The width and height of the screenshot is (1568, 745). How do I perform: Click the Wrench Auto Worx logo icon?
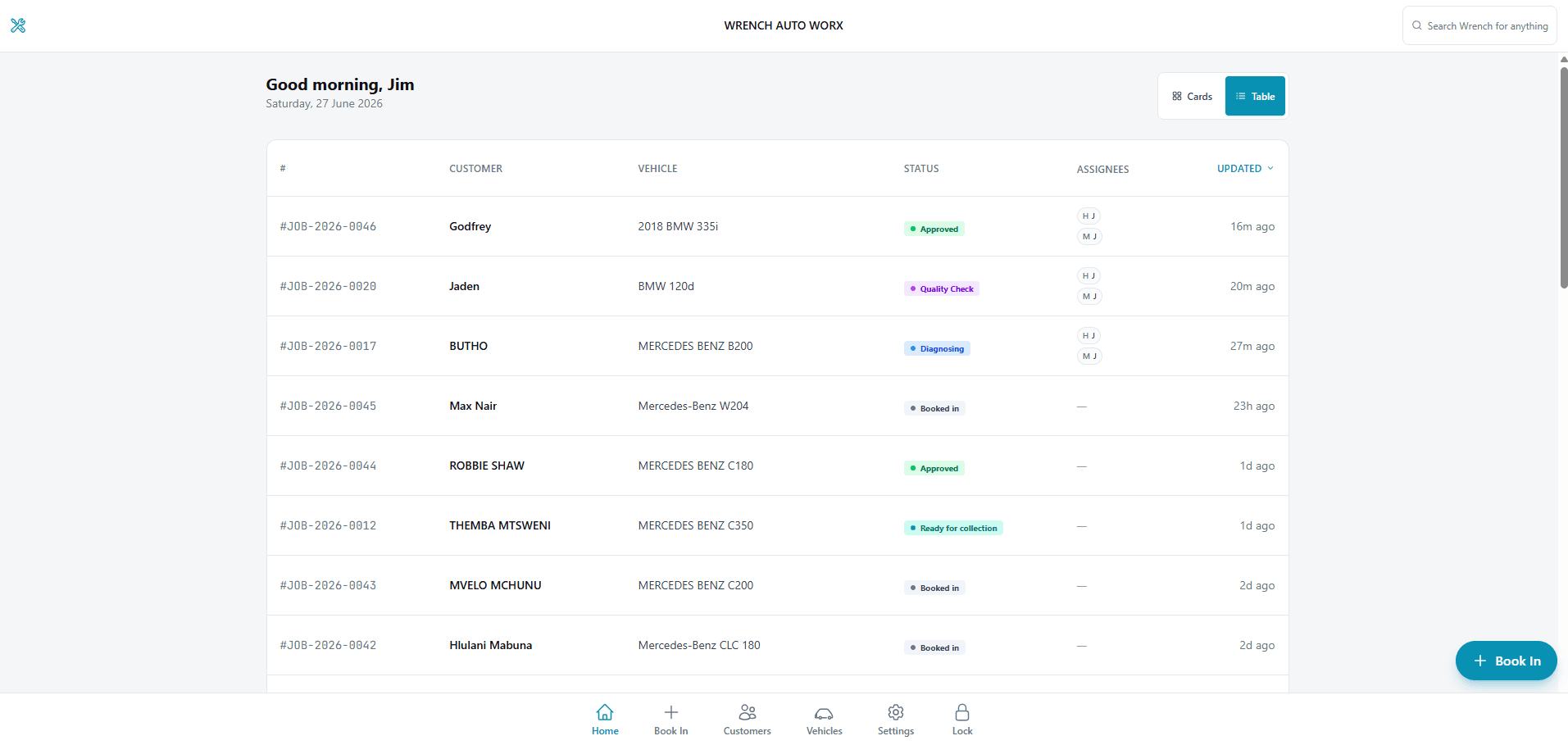pos(18,25)
